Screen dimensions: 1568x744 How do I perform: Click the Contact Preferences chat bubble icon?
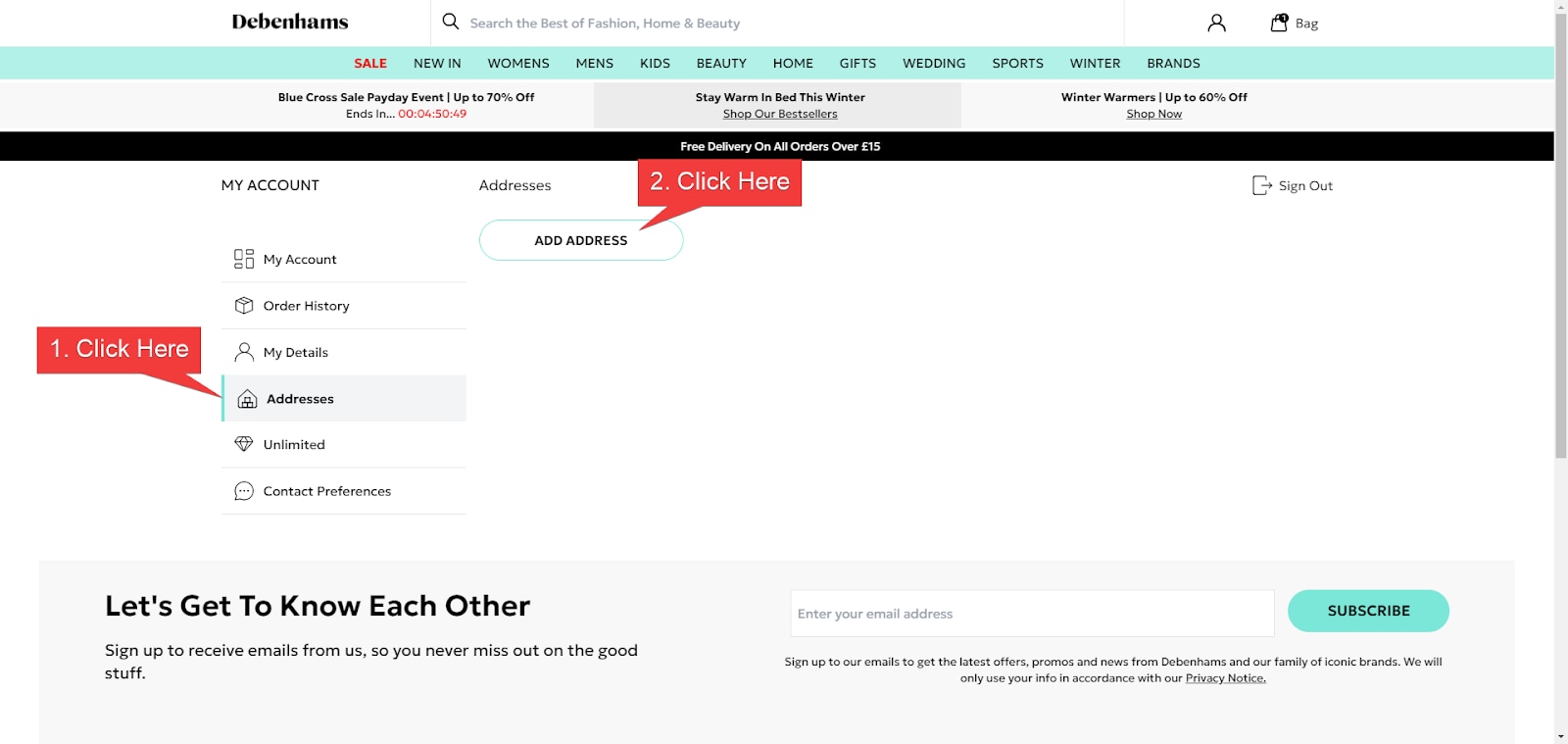point(244,491)
